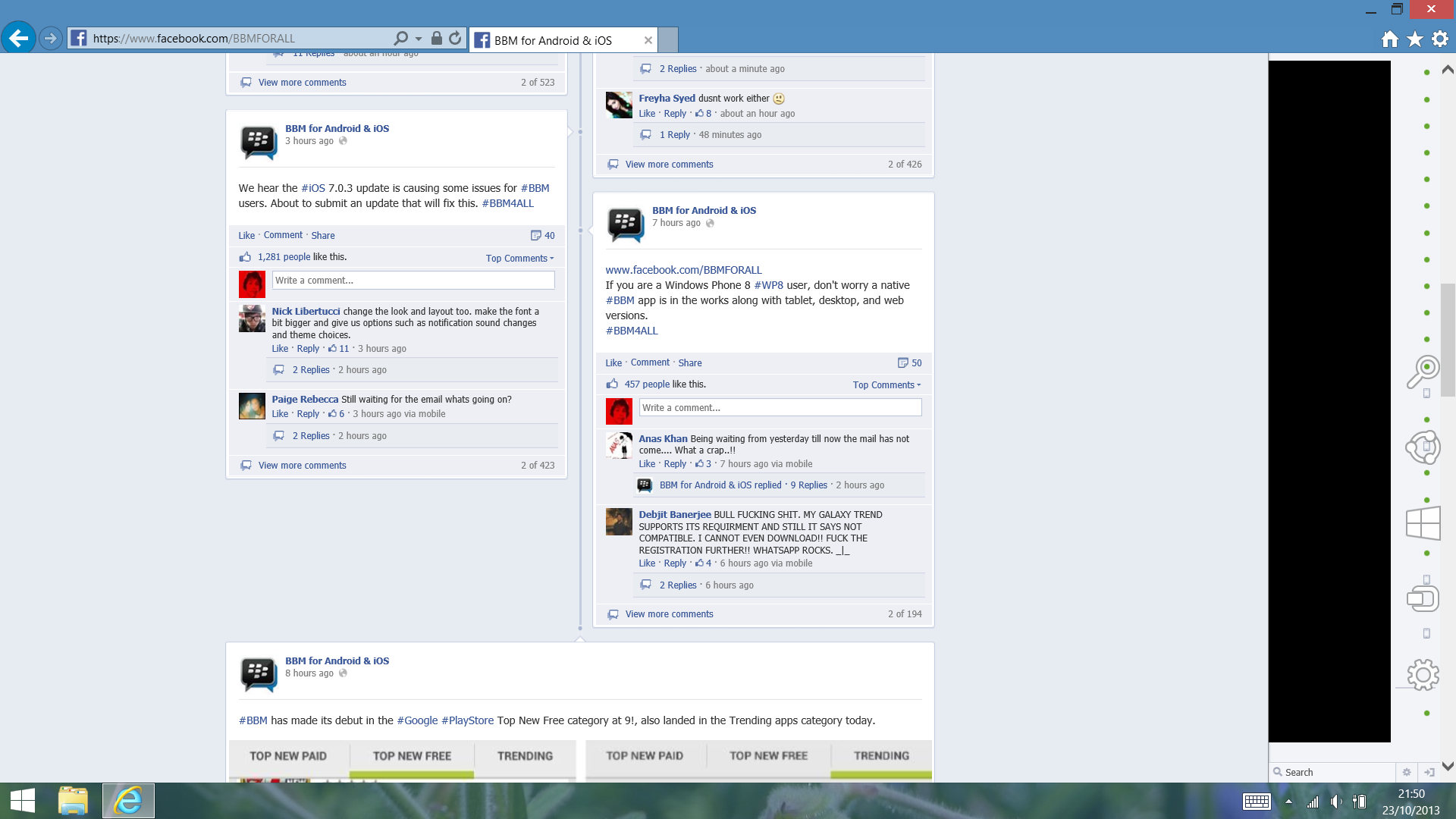Image resolution: width=1456 pixels, height=819 pixels.
Task: Open 457 people who like this
Action: 648,384
